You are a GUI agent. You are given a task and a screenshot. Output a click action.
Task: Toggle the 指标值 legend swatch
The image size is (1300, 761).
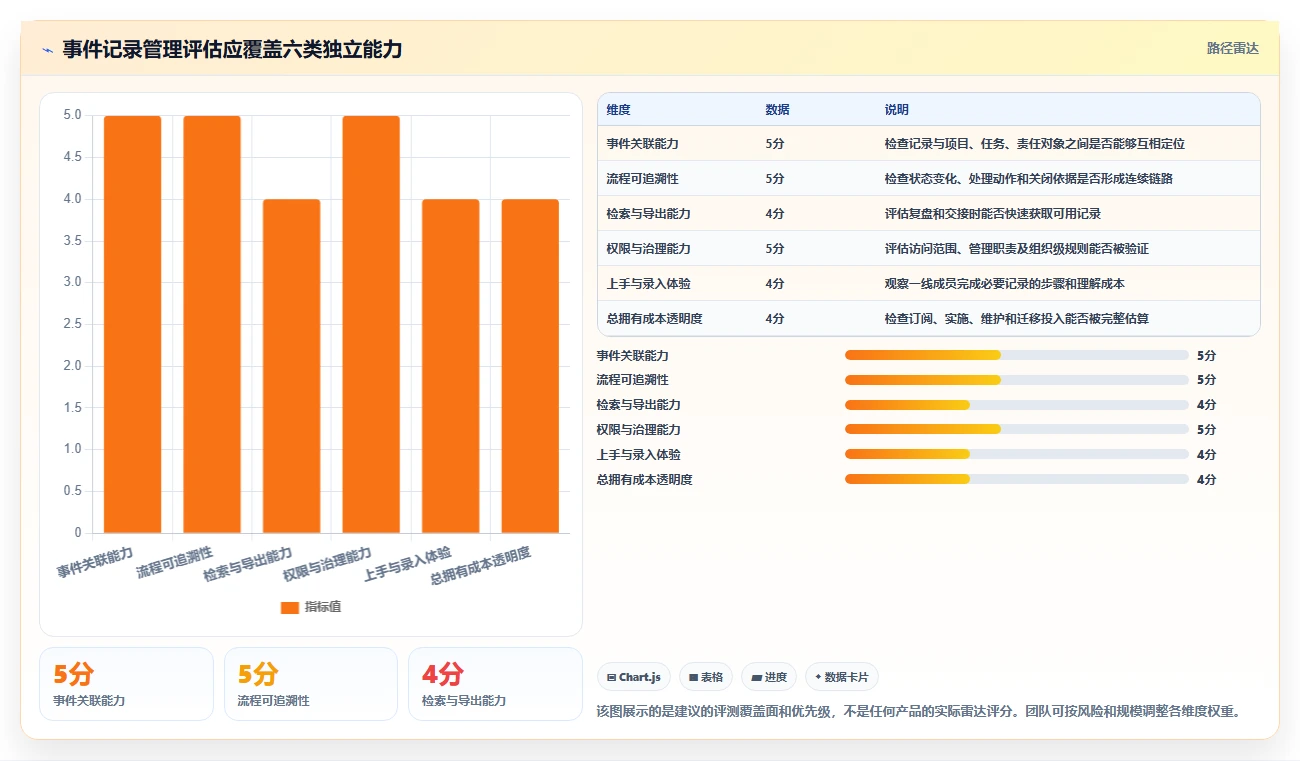pyautogui.click(x=290, y=607)
